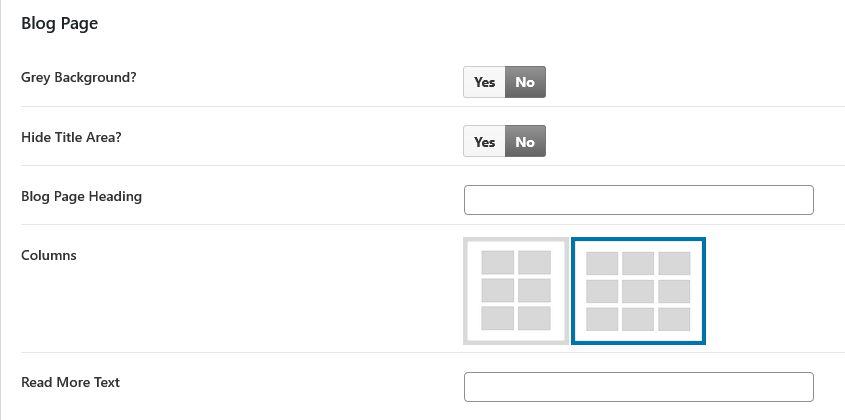Click bottom-left tile of three-column layout icon
This screenshot has width=845, height=420.
(602, 319)
